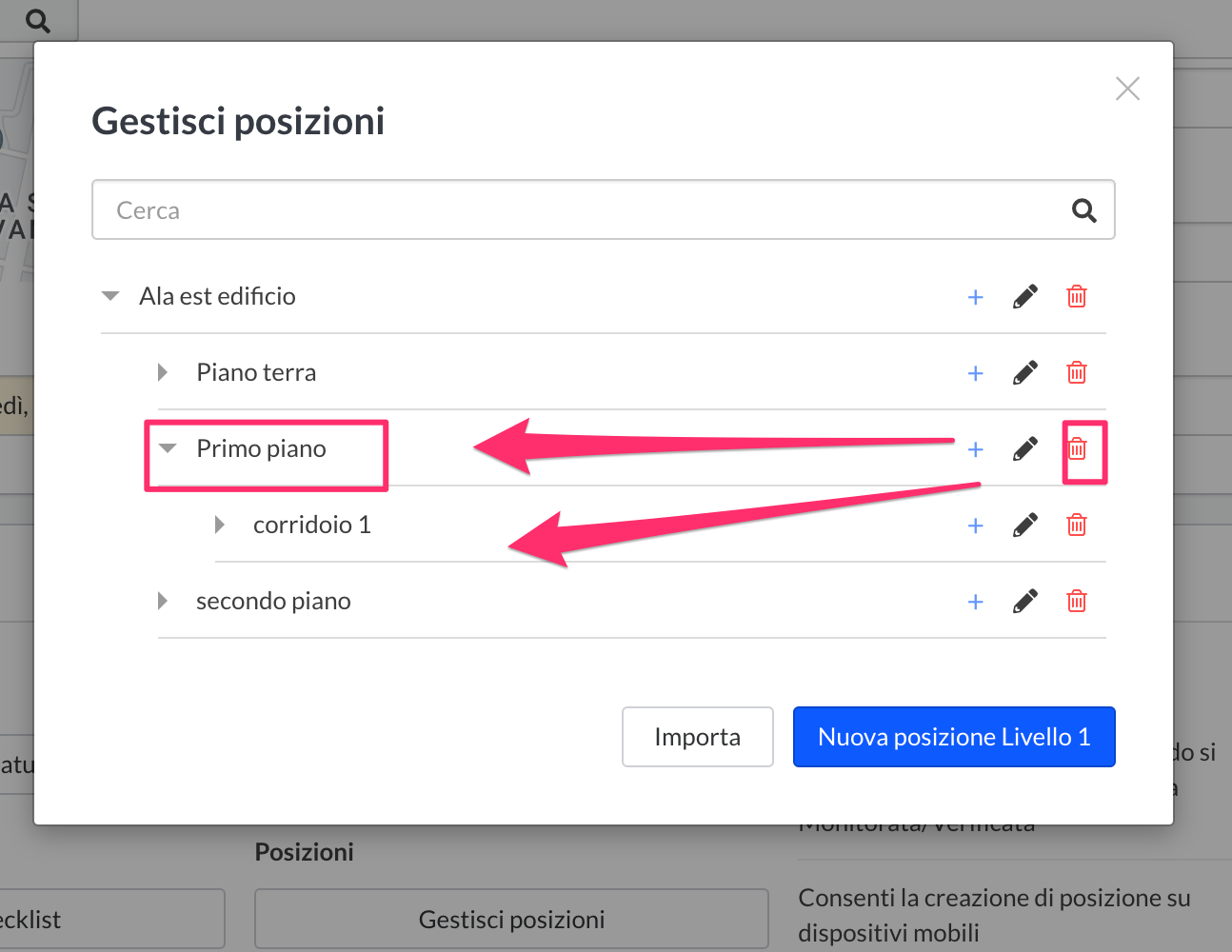Add sub-position under Ala est edificio
Screen dimensions: 1232x952
(975, 297)
